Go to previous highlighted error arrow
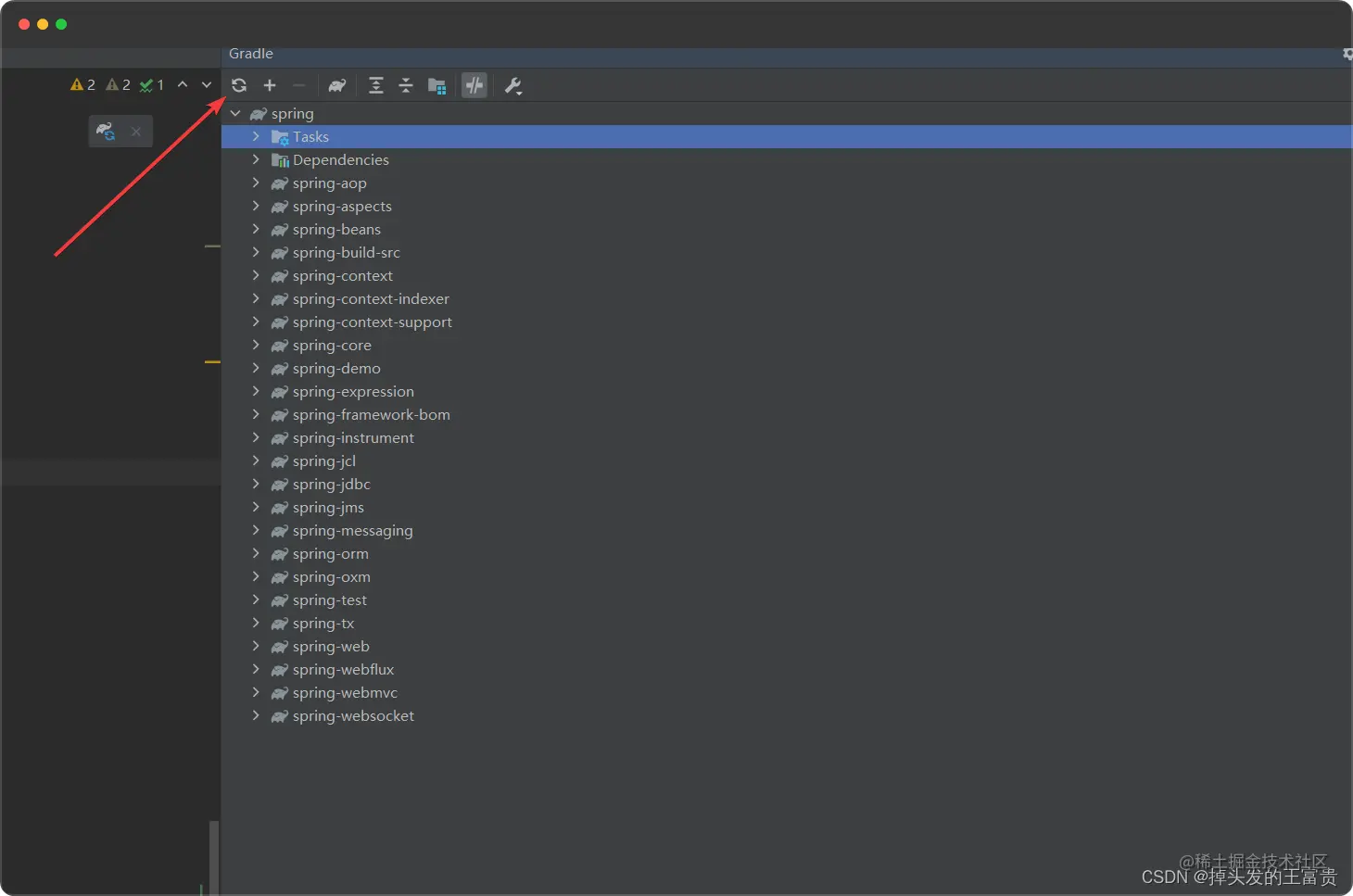The width and height of the screenshot is (1353, 896). point(183,84)
